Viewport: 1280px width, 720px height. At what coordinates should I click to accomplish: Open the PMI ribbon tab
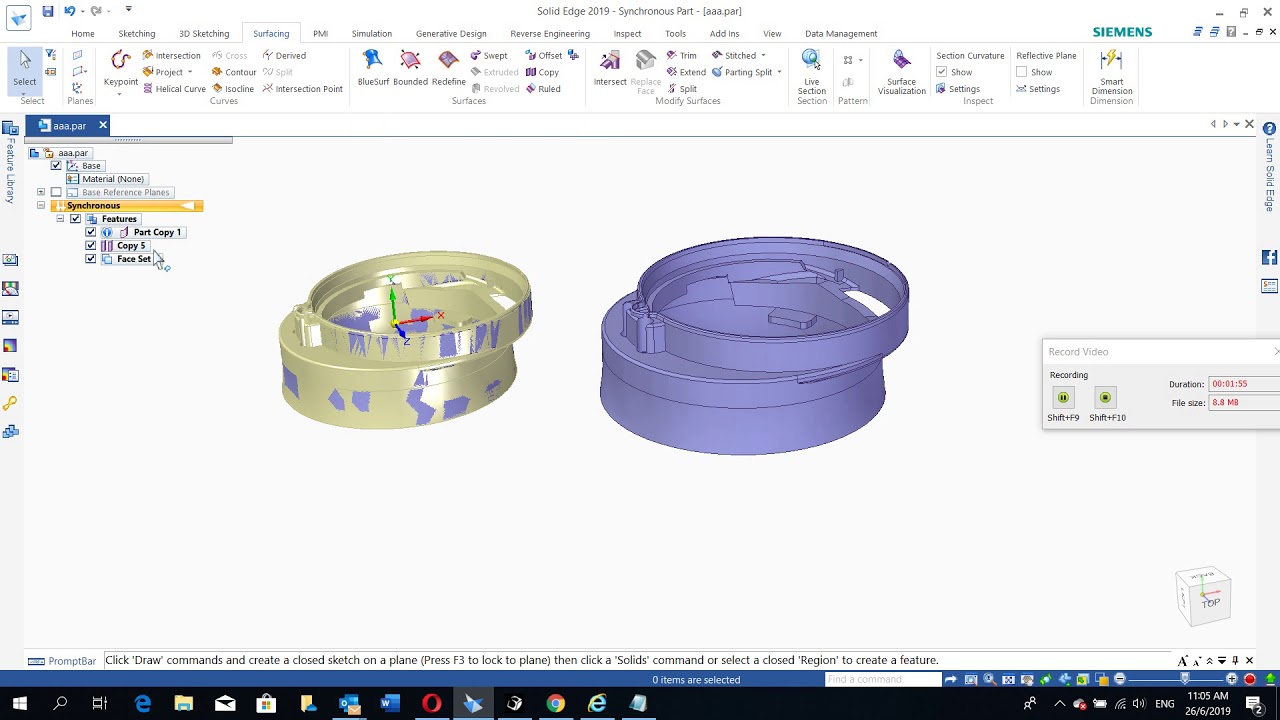tap(320, 33)
